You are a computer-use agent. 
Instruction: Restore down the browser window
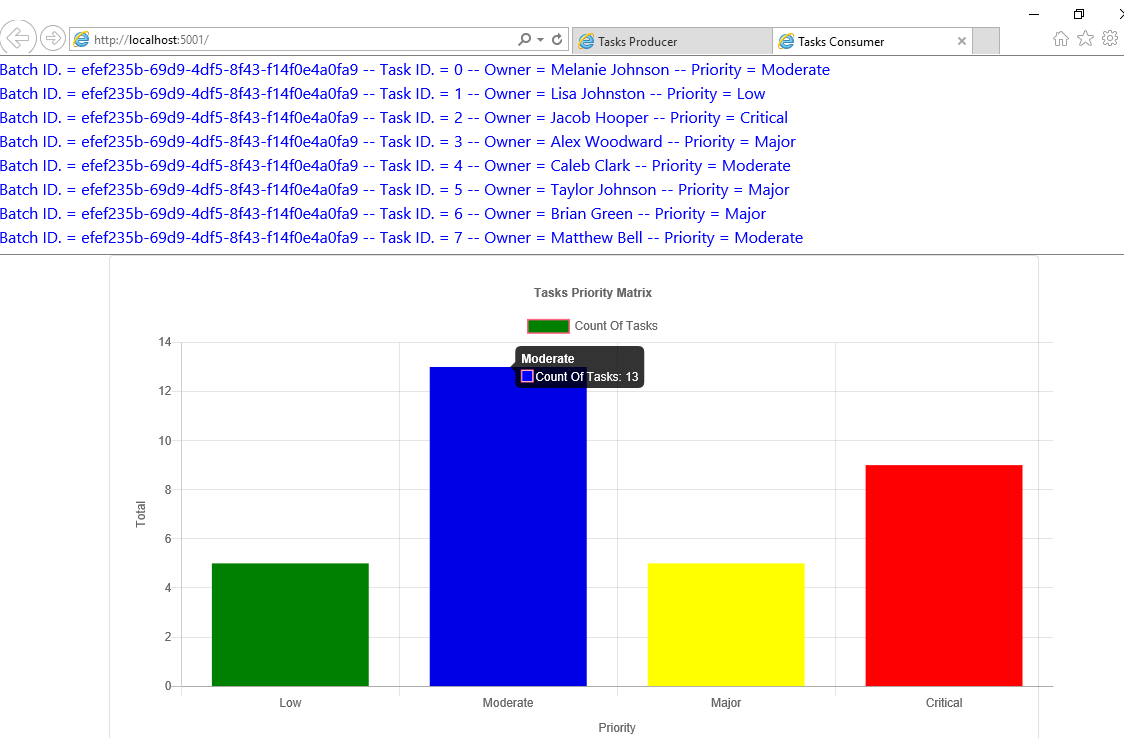(1079, 13)
